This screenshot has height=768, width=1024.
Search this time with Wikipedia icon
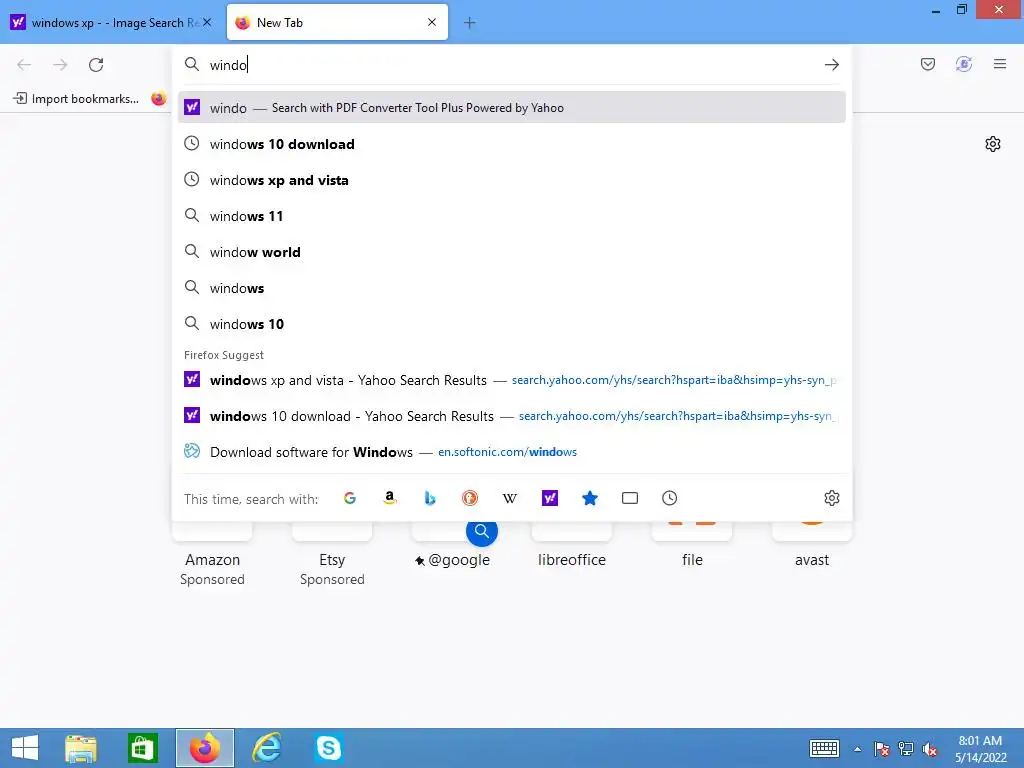(x=510, y=498)
